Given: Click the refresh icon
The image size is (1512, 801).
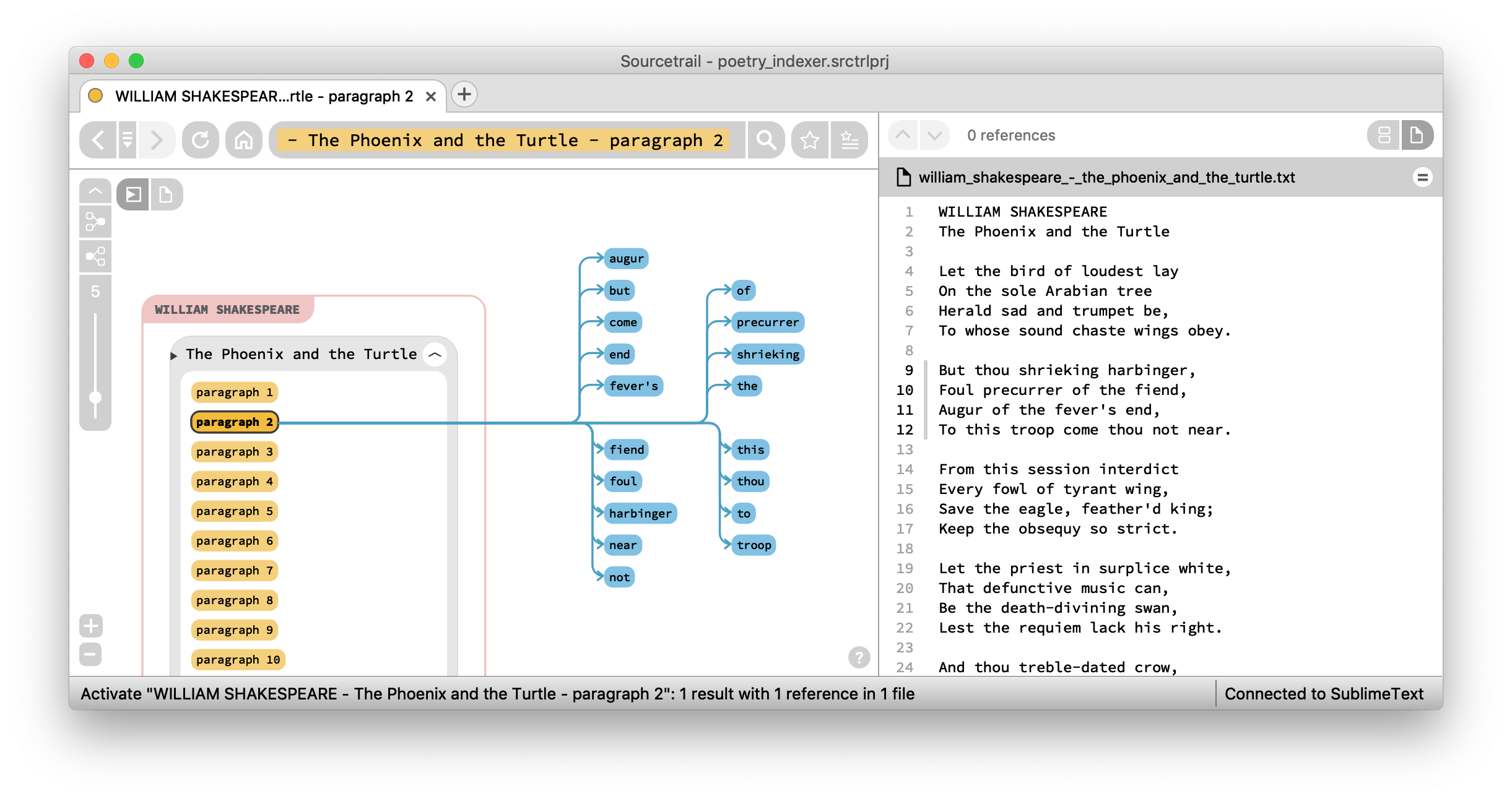Looking at the screenshot, I should [200, 140].
